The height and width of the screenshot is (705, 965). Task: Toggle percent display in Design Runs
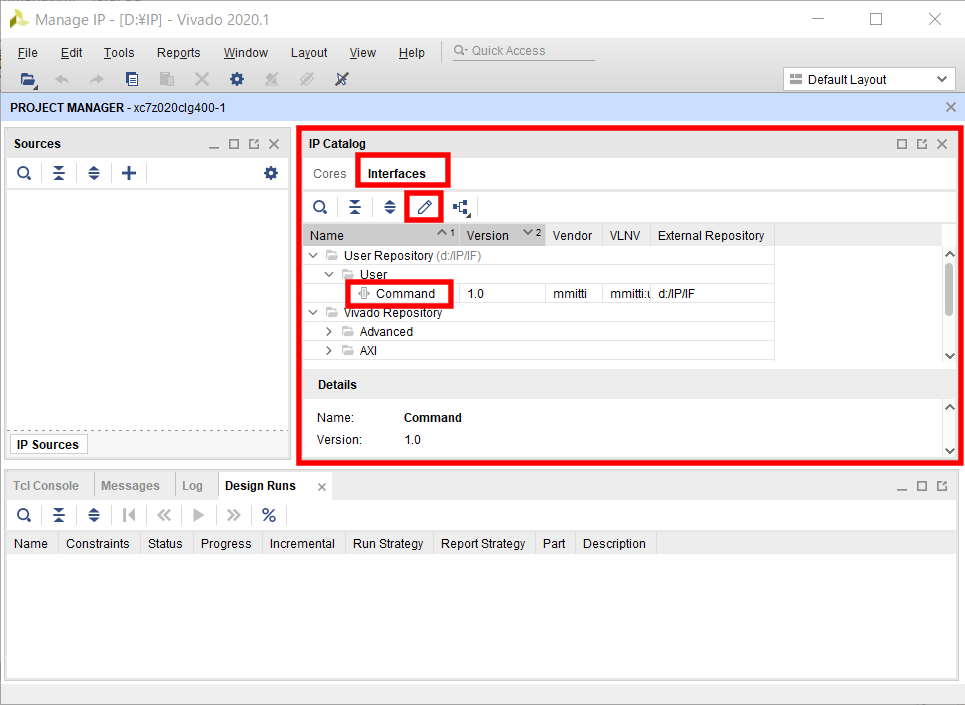(269, 516)
